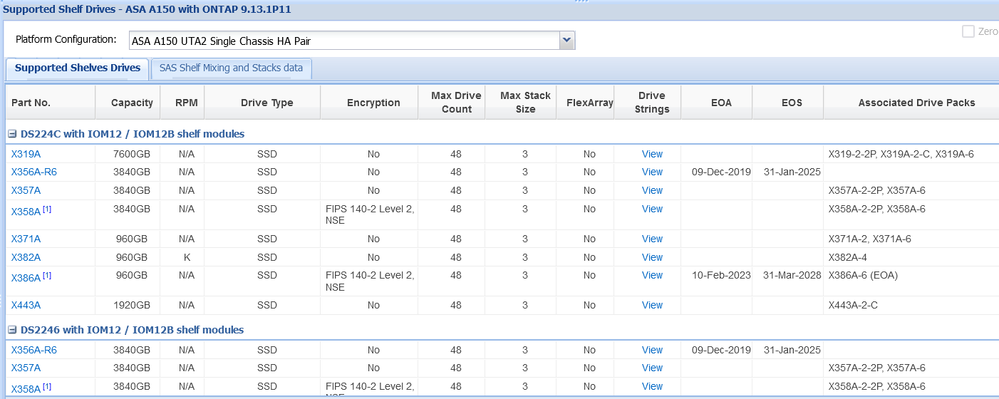View drive strings for X382A

coord(652,257)
